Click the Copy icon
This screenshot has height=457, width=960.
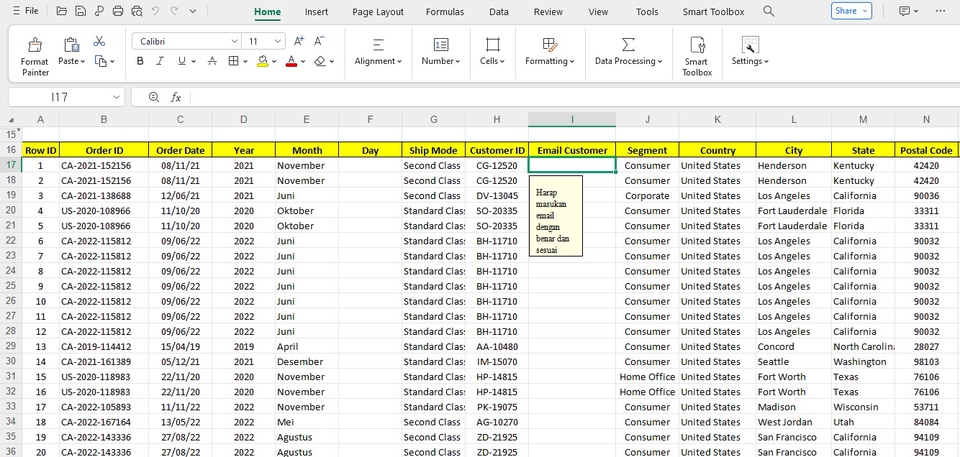coord(100,61)
